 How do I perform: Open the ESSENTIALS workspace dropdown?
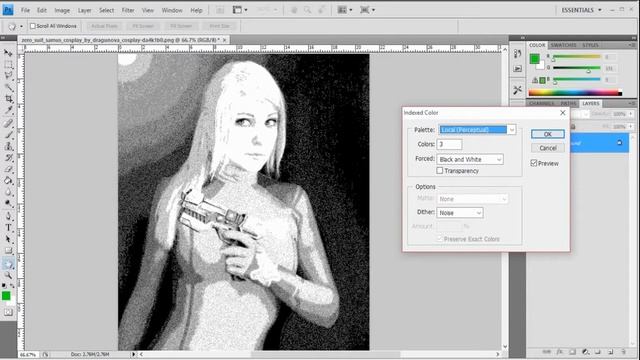click(581, 10)
